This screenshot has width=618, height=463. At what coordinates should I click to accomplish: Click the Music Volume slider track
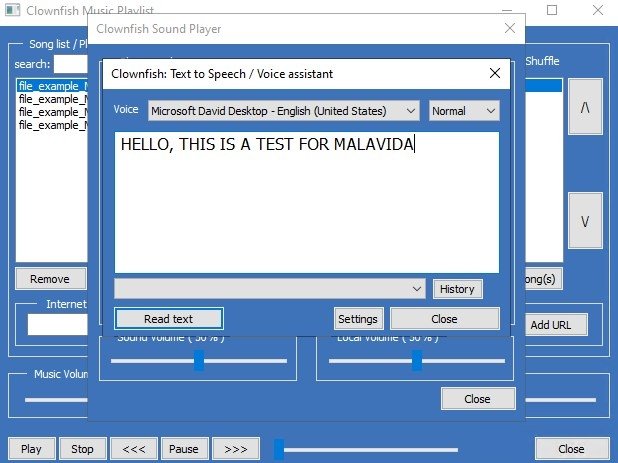coord(56,400)
